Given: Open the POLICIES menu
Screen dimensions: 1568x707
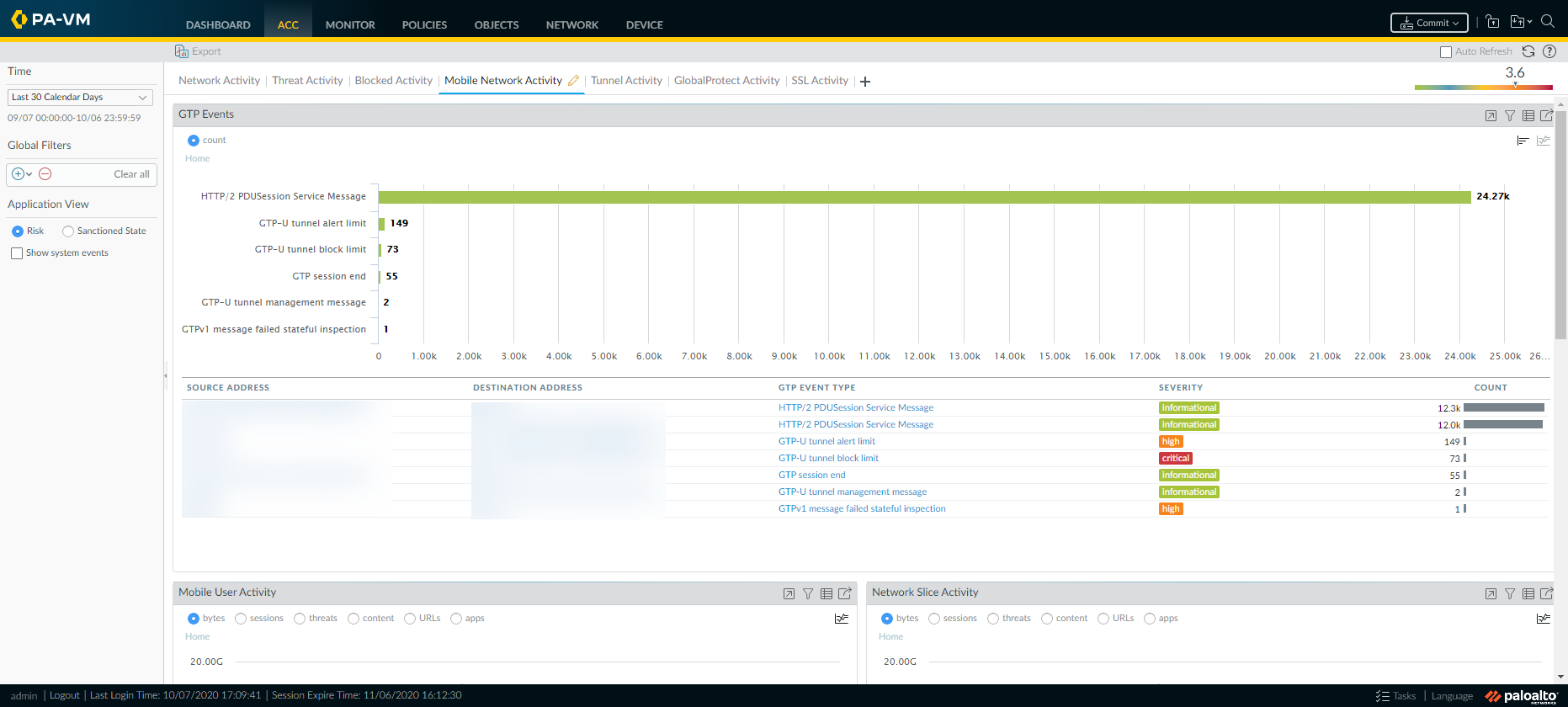Looking at the screenshot, I should pyautogui.click(x=424, y=25).
